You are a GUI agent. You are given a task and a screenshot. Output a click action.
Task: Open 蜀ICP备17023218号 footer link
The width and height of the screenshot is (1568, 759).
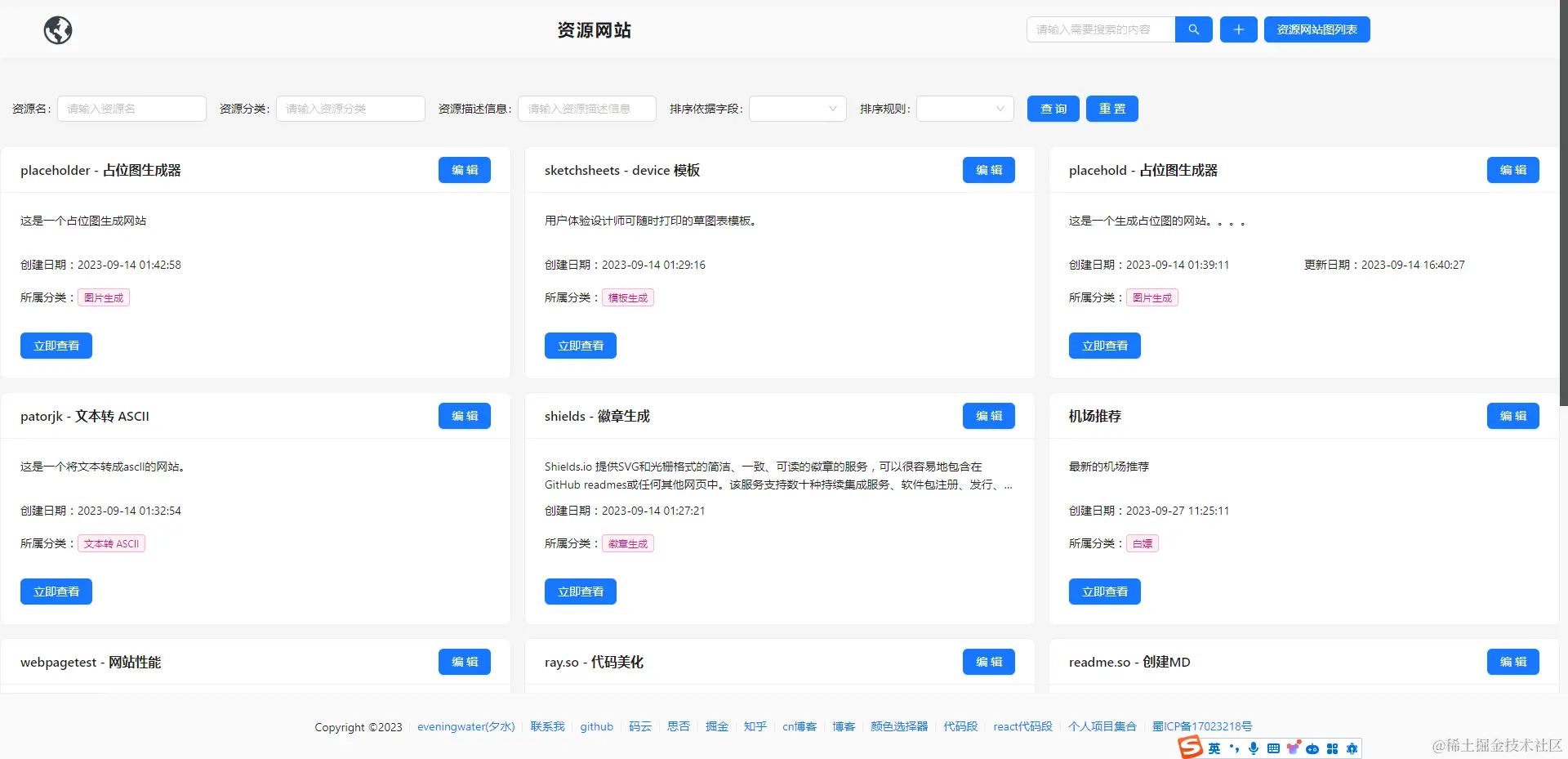[1202, 726]
